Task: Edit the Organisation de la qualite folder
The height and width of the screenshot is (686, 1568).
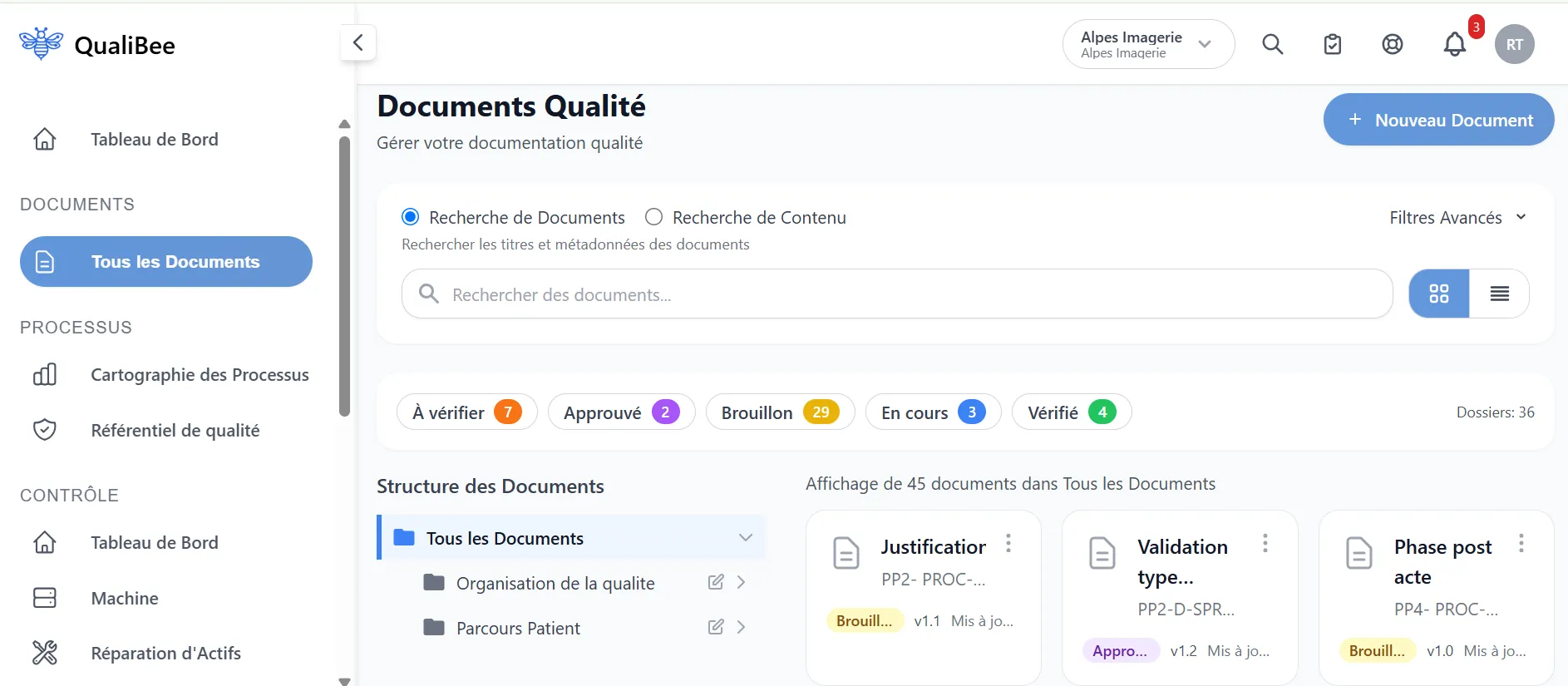Action: (716, 582)
